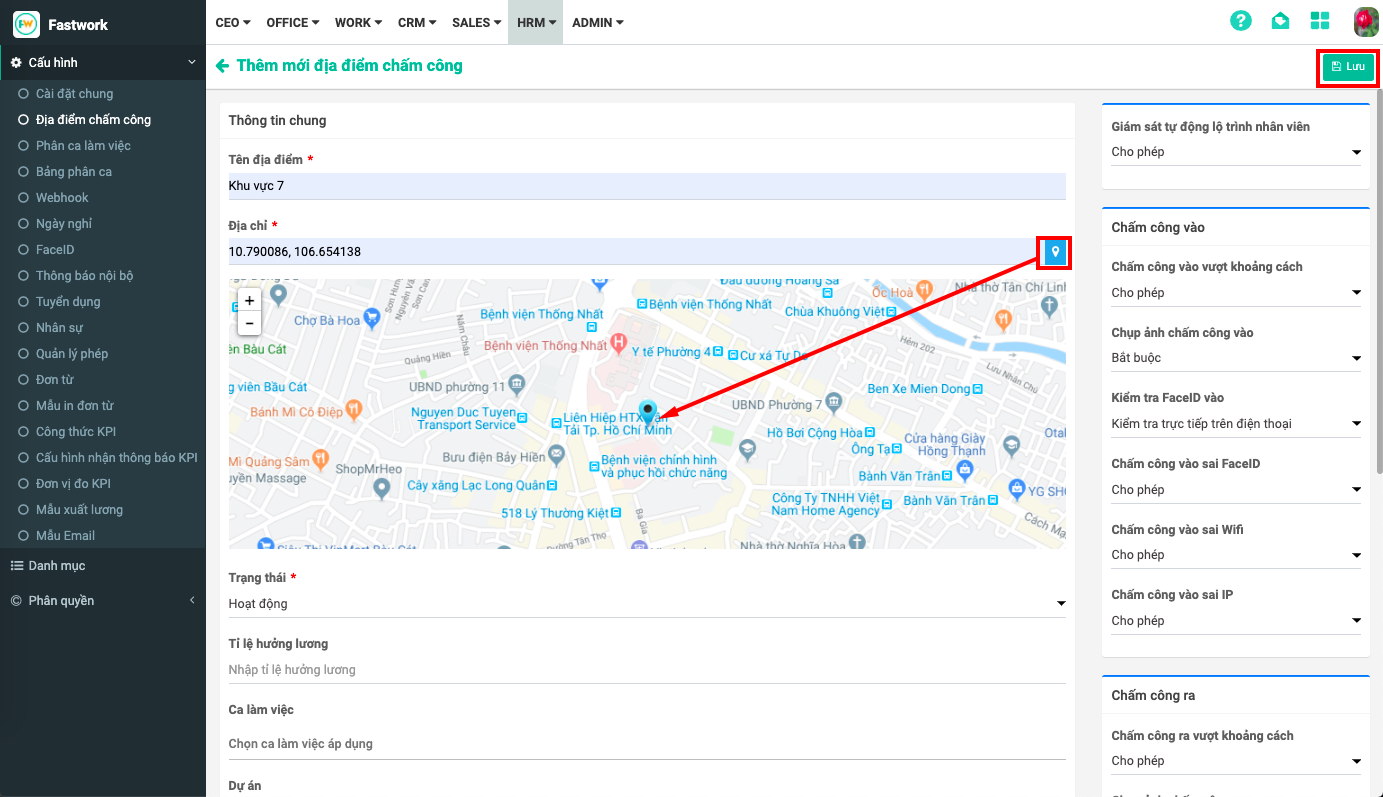Open Đơn vị đo KPI in sidebar
This screenshot has height=797, width=1383.
tap(73, 484)
